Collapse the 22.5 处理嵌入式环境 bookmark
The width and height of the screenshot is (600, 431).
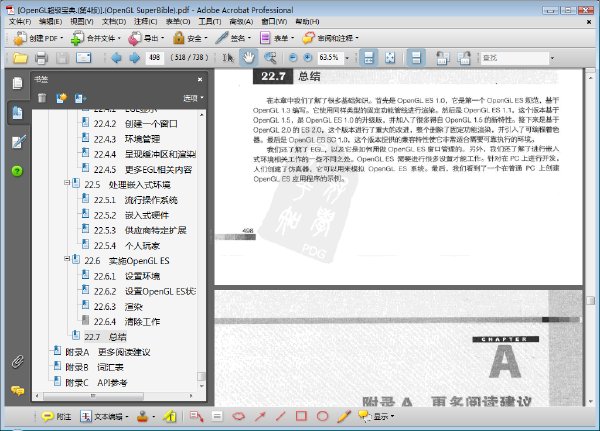(x=67, y=183)
